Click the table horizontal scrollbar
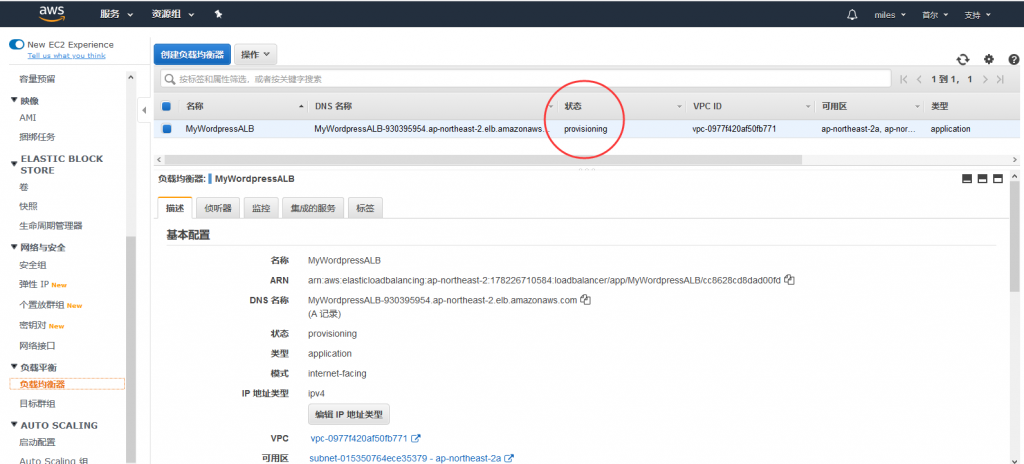The width and height of the screenshot is (1024, 464). [x=483, y=159]
